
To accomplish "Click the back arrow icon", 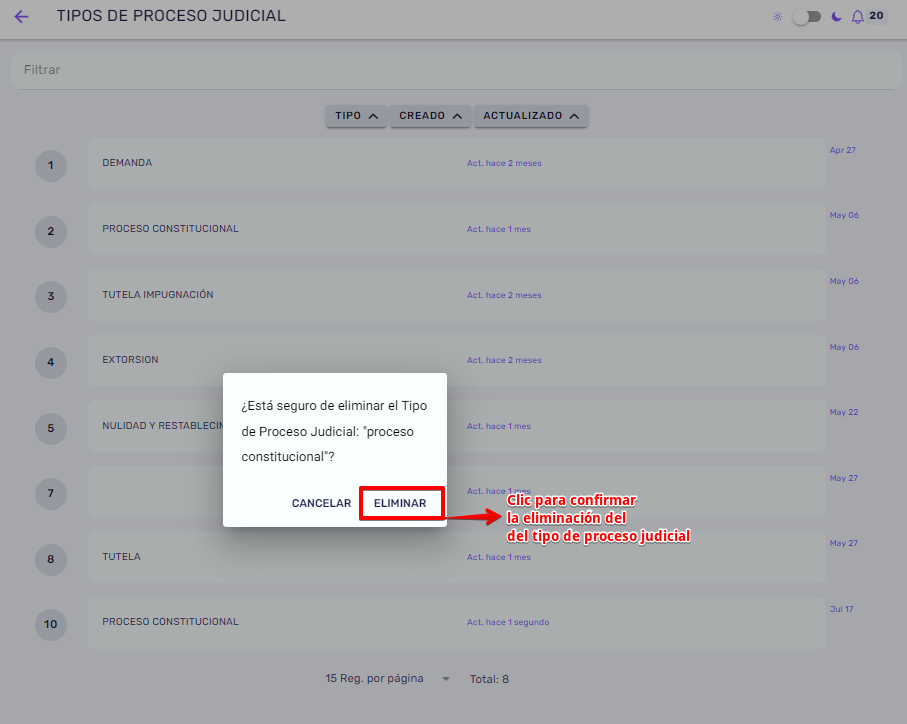I will point(21,16).
